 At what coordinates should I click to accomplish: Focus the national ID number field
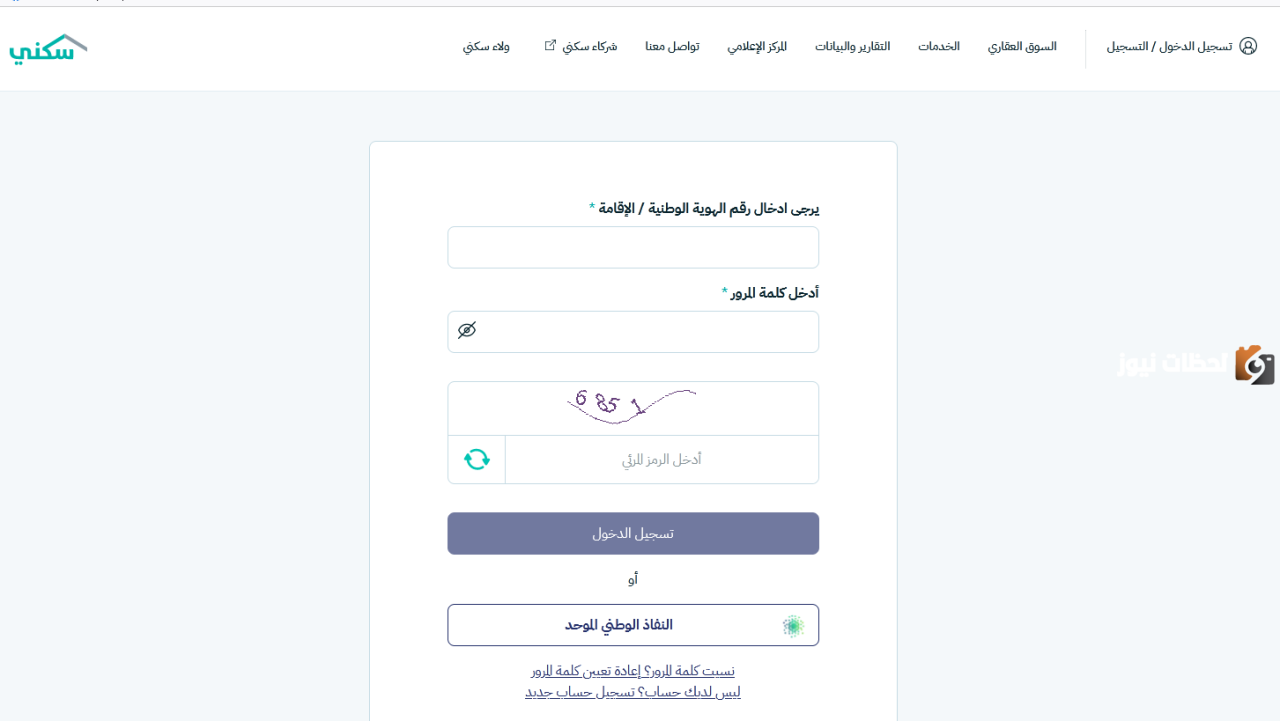(x=633, y=247)
